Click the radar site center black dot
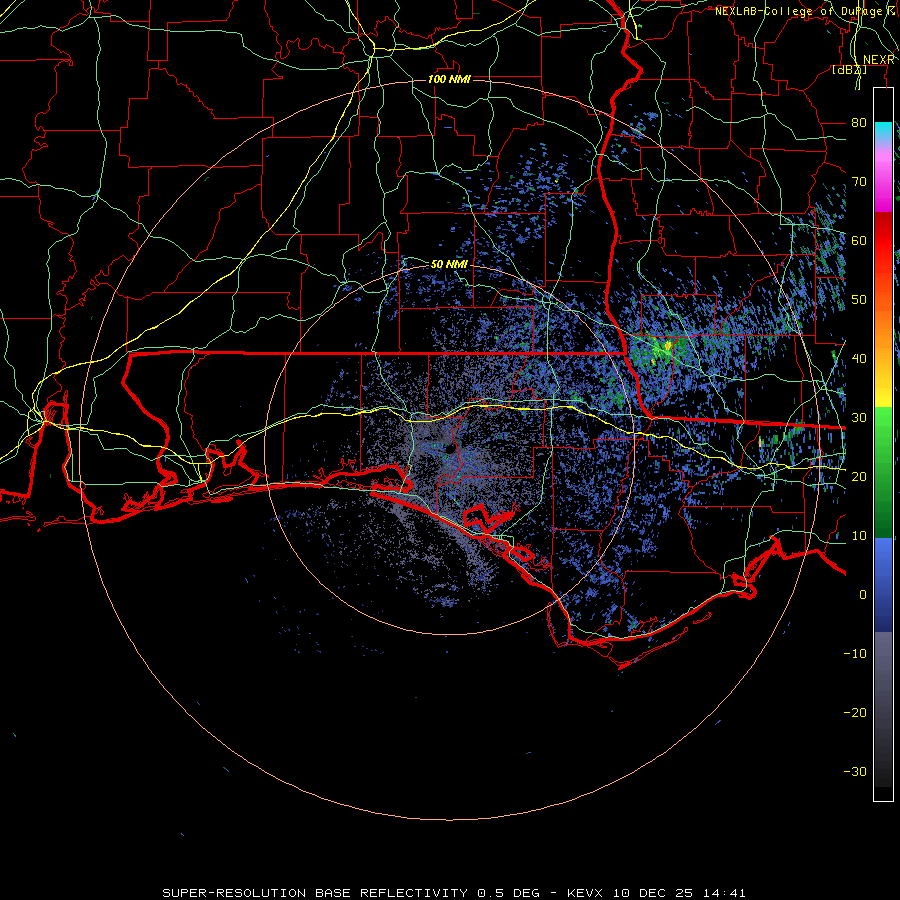 click(450, 448)
